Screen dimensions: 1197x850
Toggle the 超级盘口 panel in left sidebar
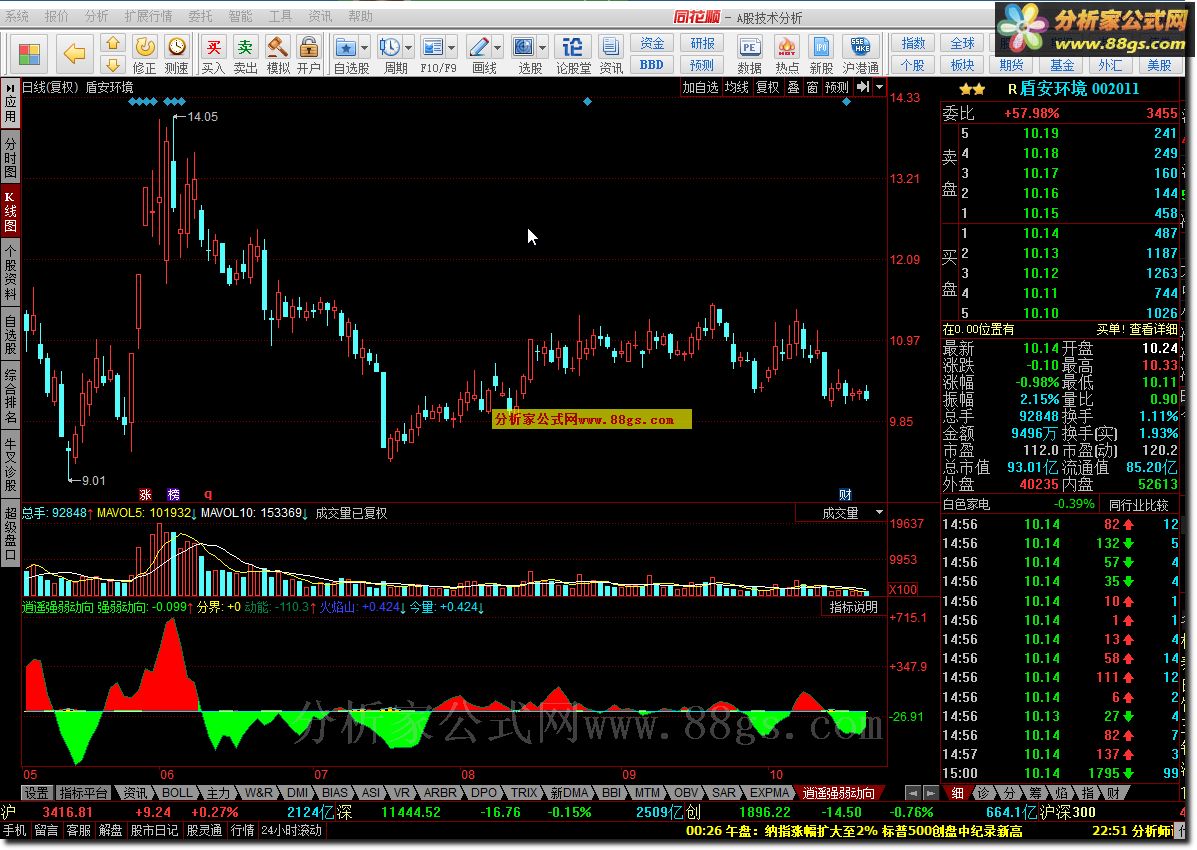click(x=11, y=535)
